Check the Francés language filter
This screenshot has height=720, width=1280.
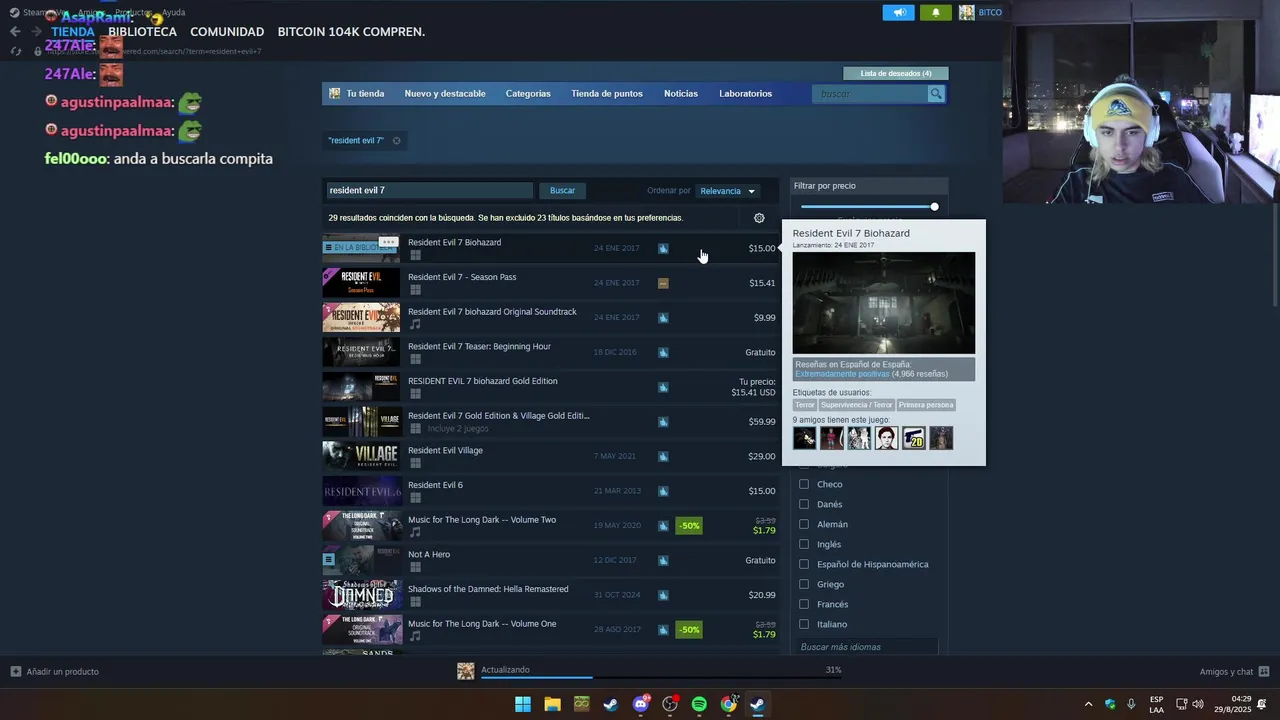(804, 604)
